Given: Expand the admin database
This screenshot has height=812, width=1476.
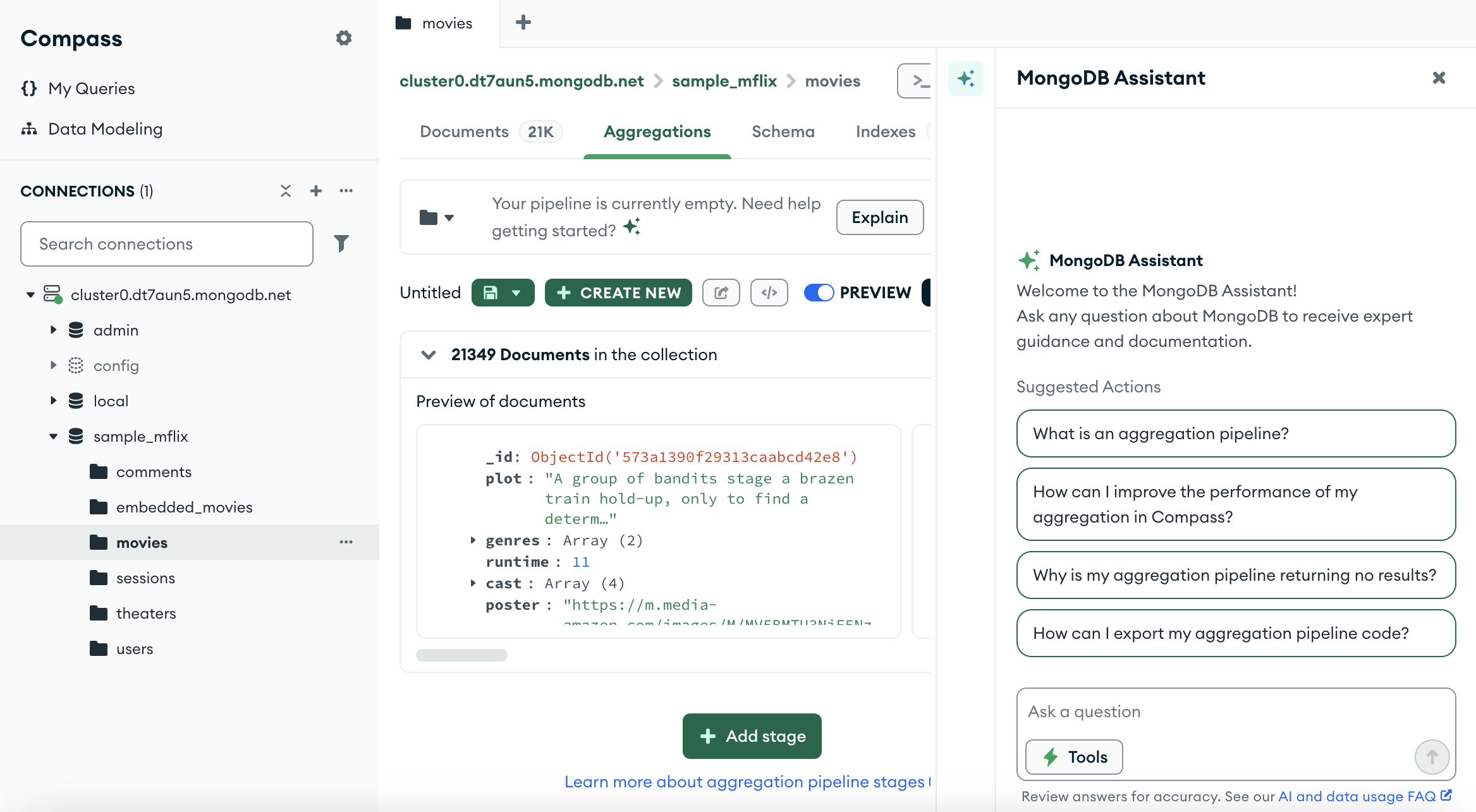Looking at the screenshot, I should click(x=54, y=330).
